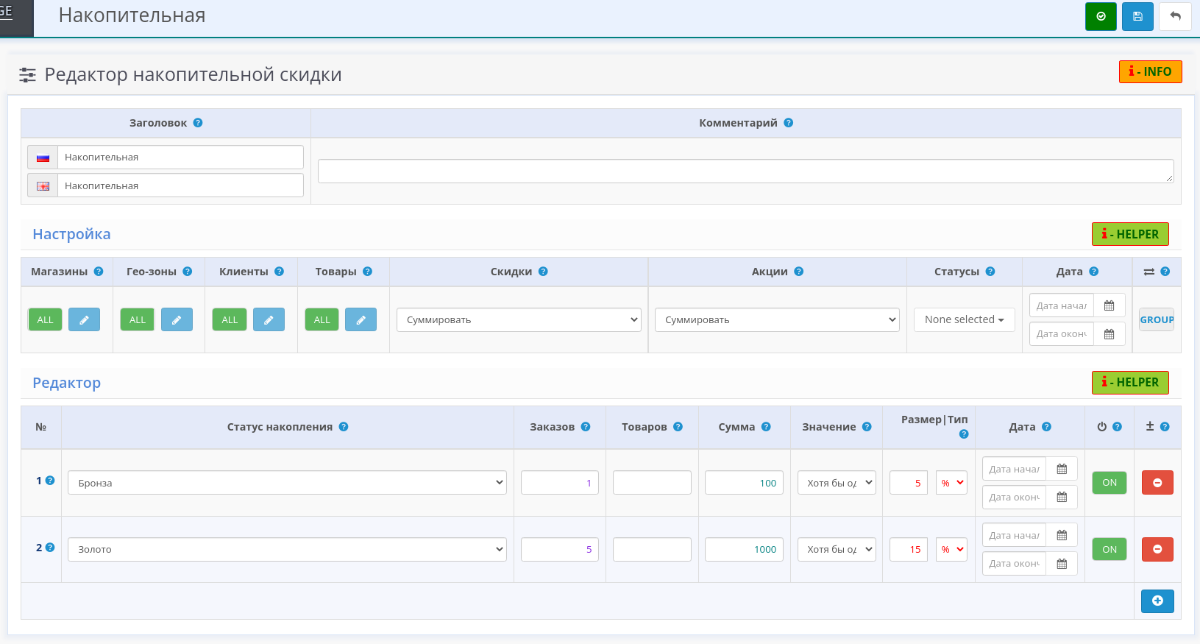Open percent type dropdown in Бронза row
The image size is (1200, 644).
coord(951,483)
